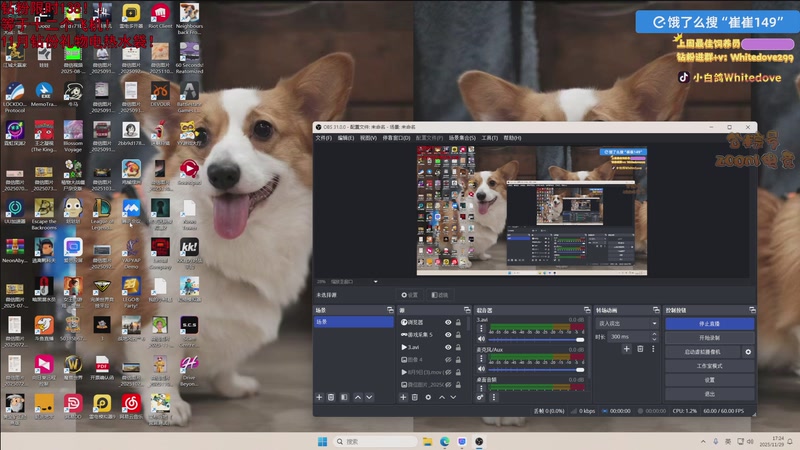Increase the transition duration with the stepper arrow
The width and height of the screenshot is (800, 450).
coord(653,335)
